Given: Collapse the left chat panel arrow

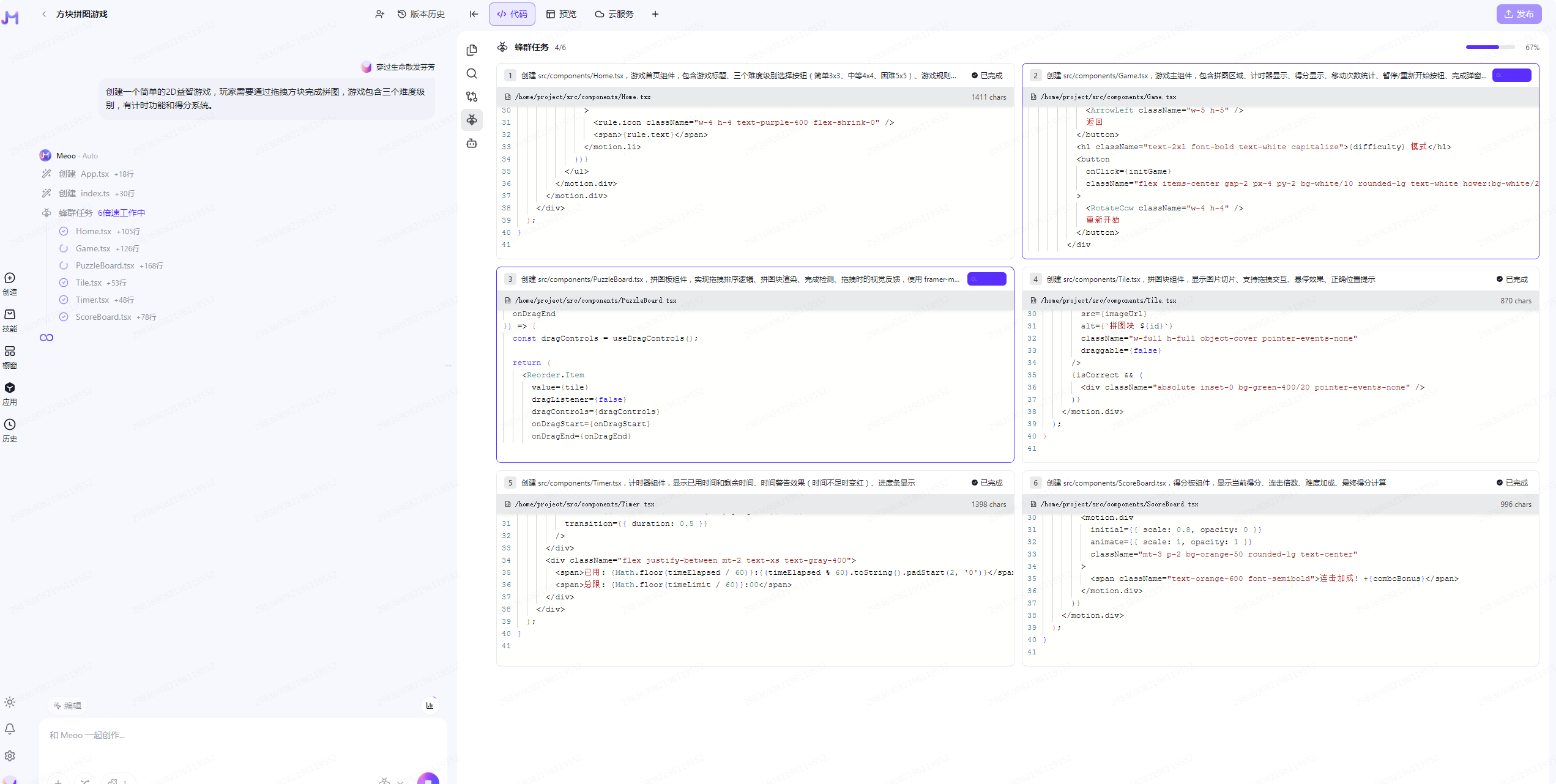Looking at the screenshot, I should (x=474, y=14).
